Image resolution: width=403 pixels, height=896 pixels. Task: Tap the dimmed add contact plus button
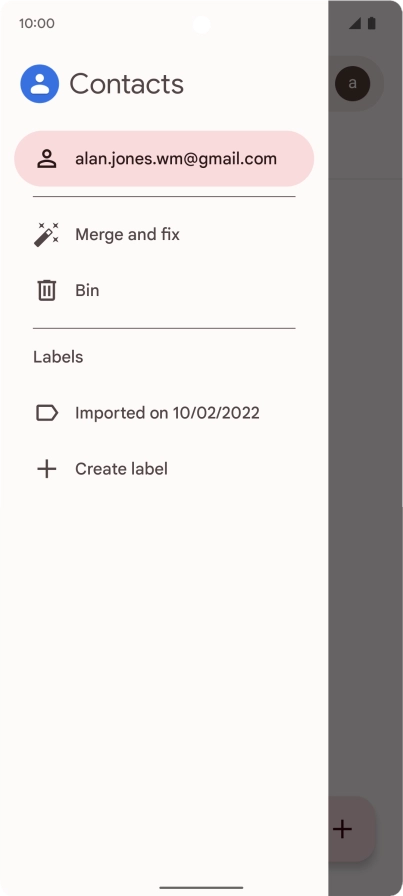[351, 829]
